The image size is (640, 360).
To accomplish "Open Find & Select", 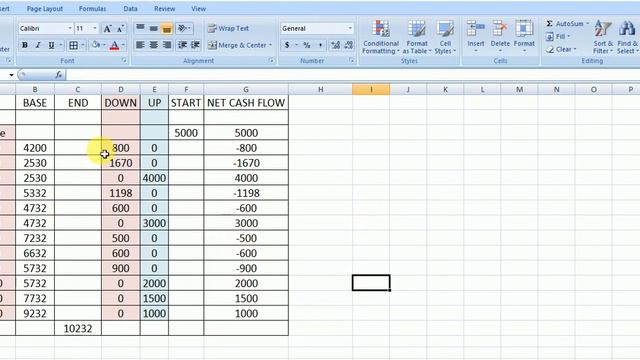I will [x=628, y=37].
